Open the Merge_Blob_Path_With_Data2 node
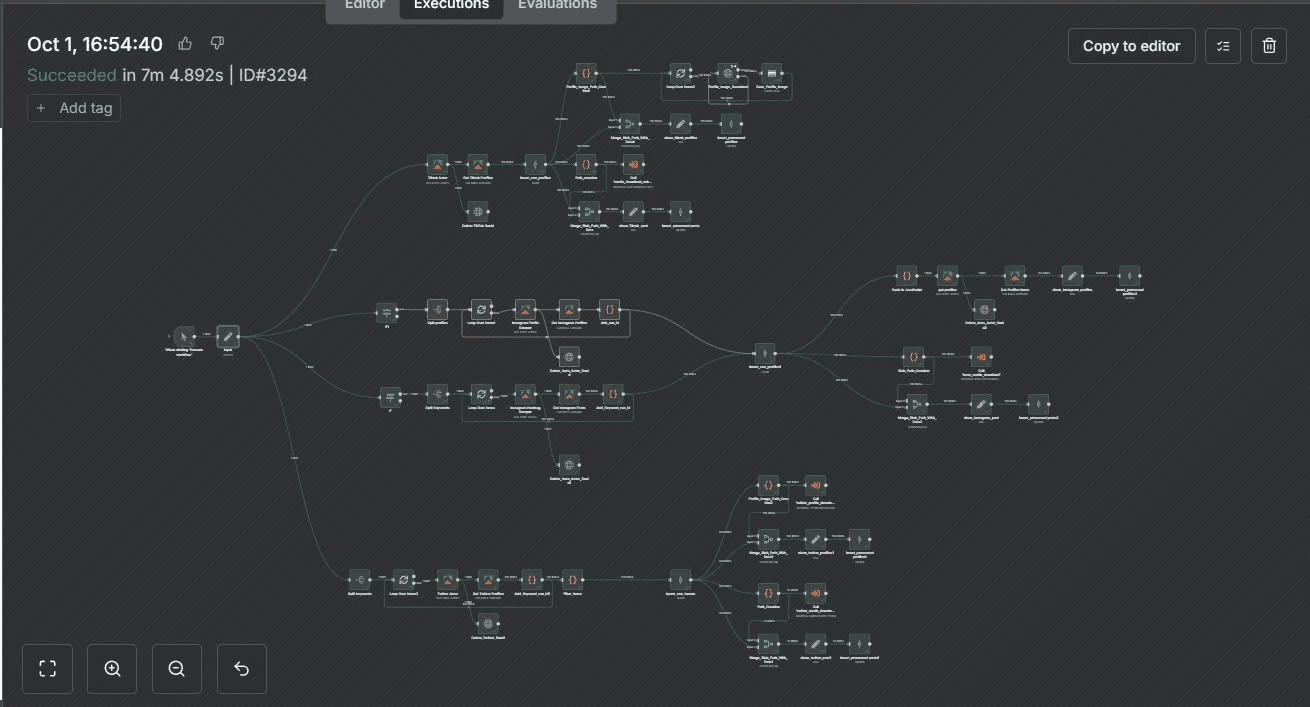Viewport: 1310px width, 707px height. click(x=915, y=404)
